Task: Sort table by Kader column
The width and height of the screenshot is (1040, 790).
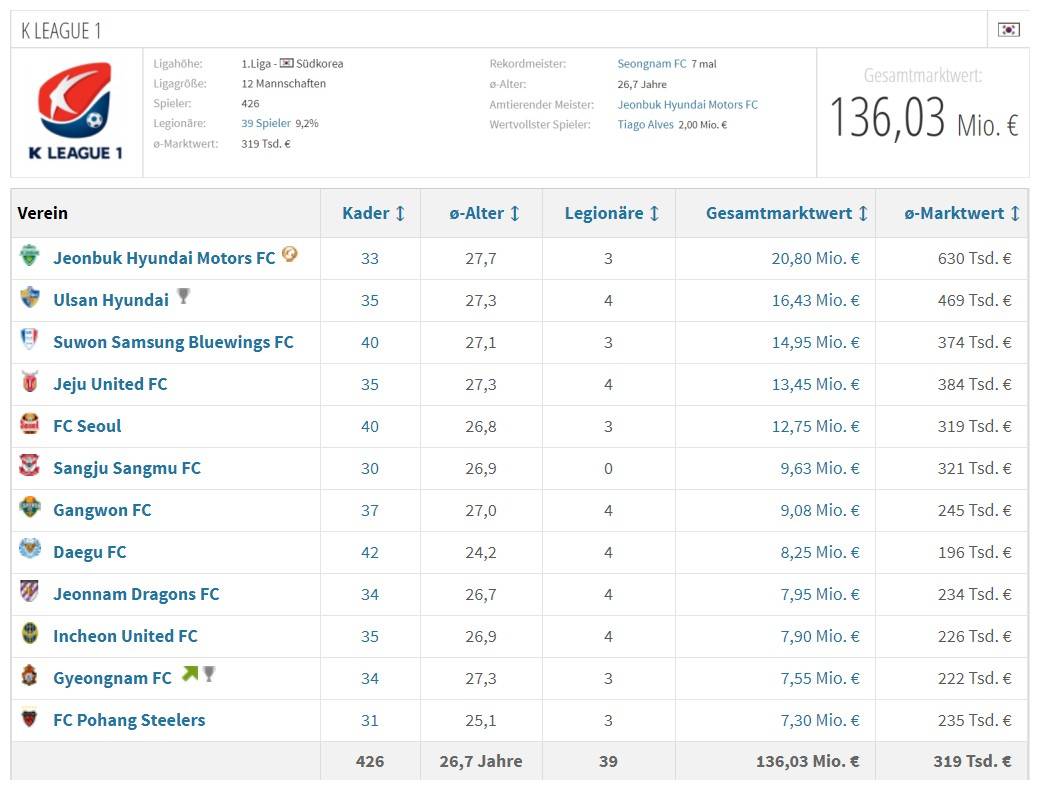Action: [373, 213]
